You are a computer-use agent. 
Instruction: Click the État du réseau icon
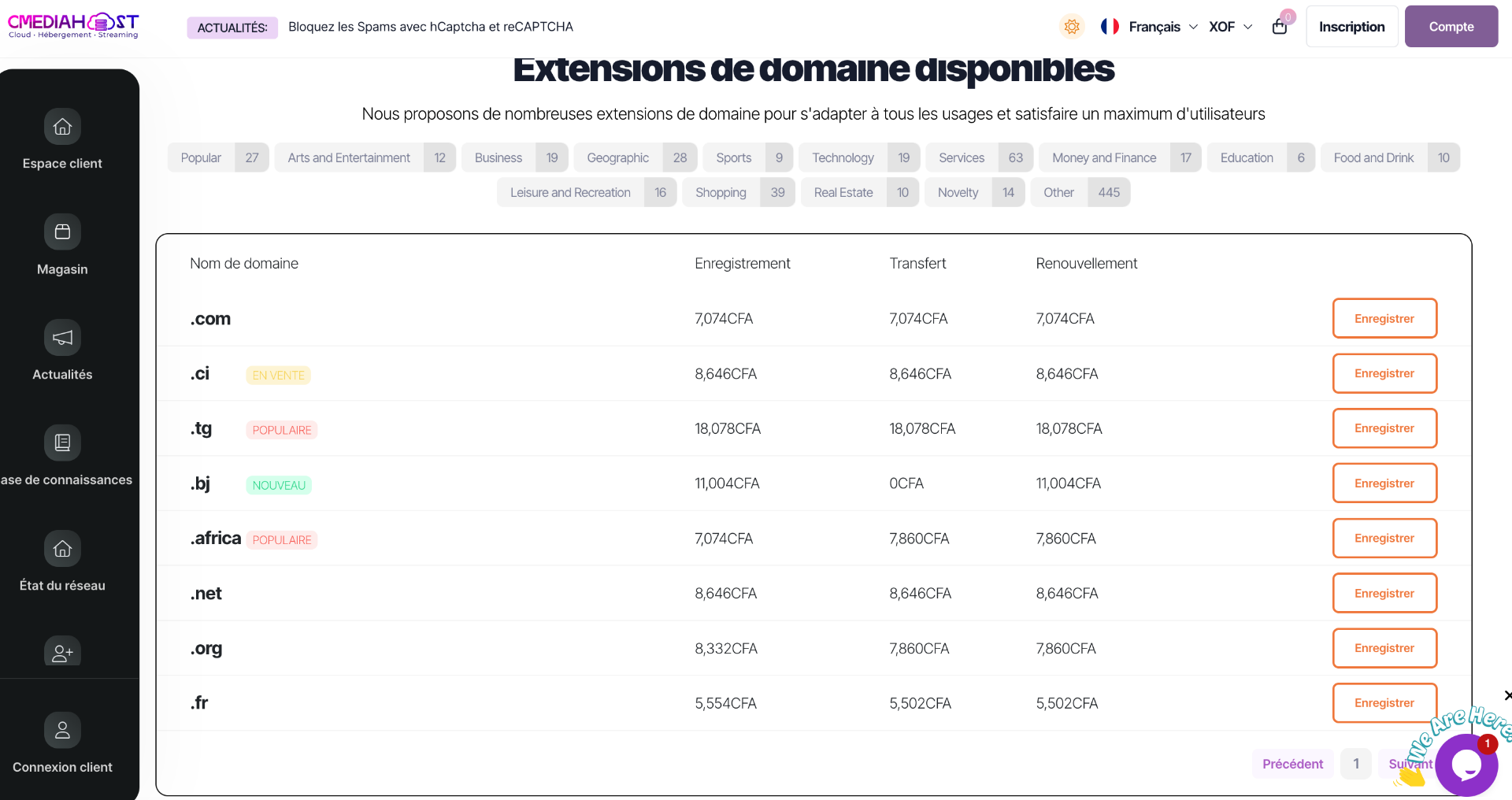(x=62, y=549)
